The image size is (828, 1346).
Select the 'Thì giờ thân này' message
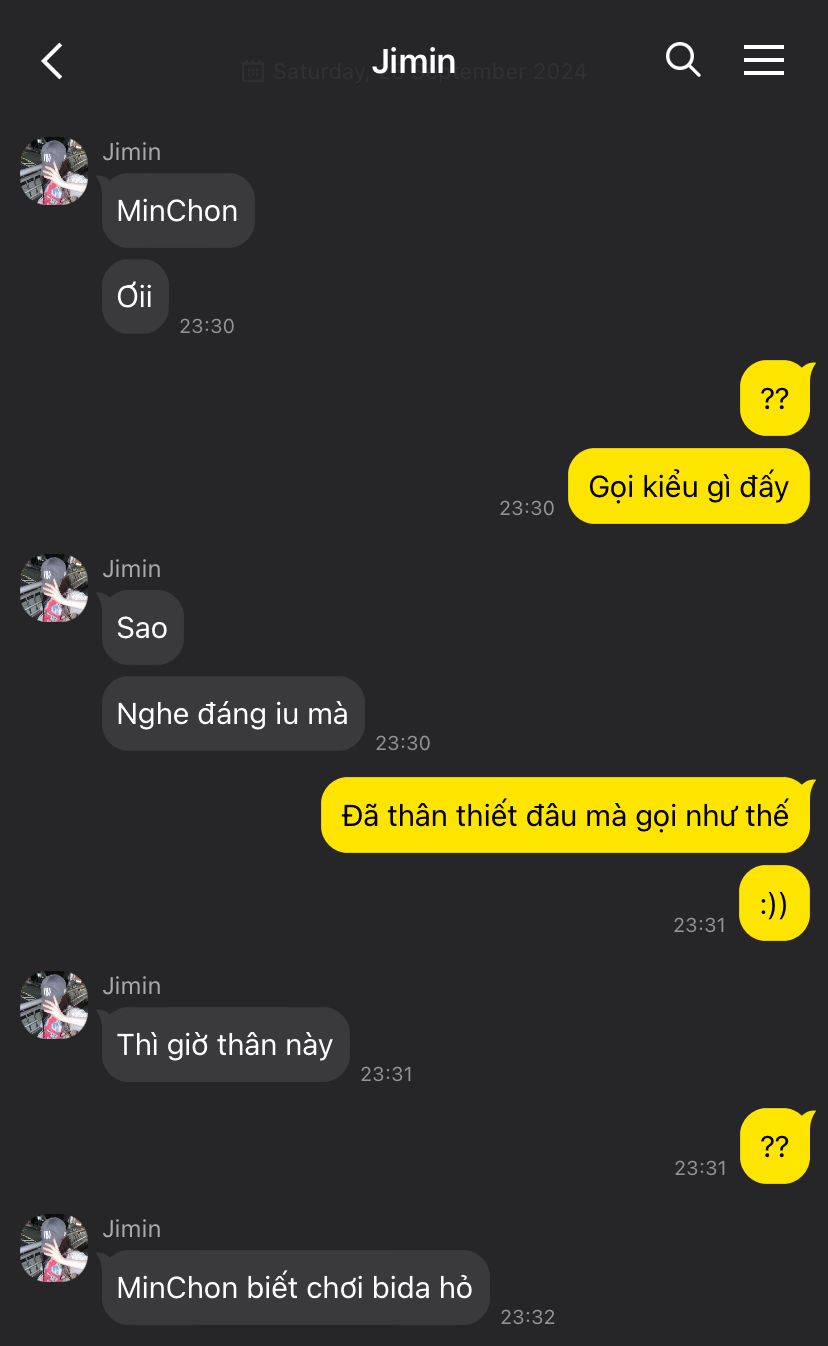tap(225, 1044)
